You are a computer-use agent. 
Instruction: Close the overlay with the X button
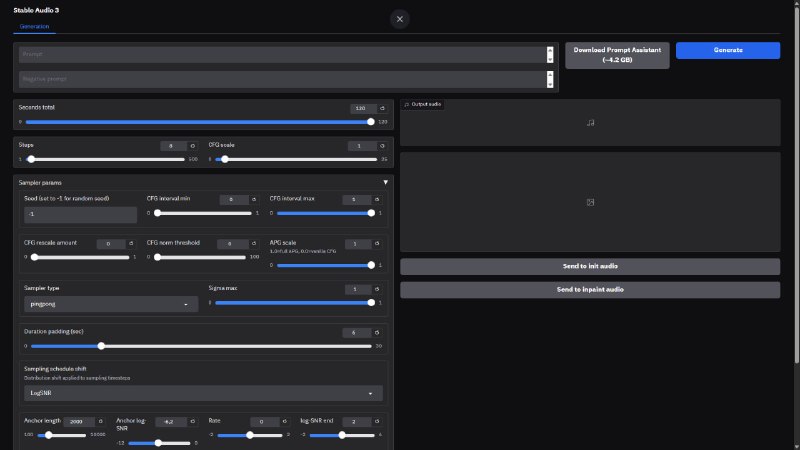click(x=399, y=19)
